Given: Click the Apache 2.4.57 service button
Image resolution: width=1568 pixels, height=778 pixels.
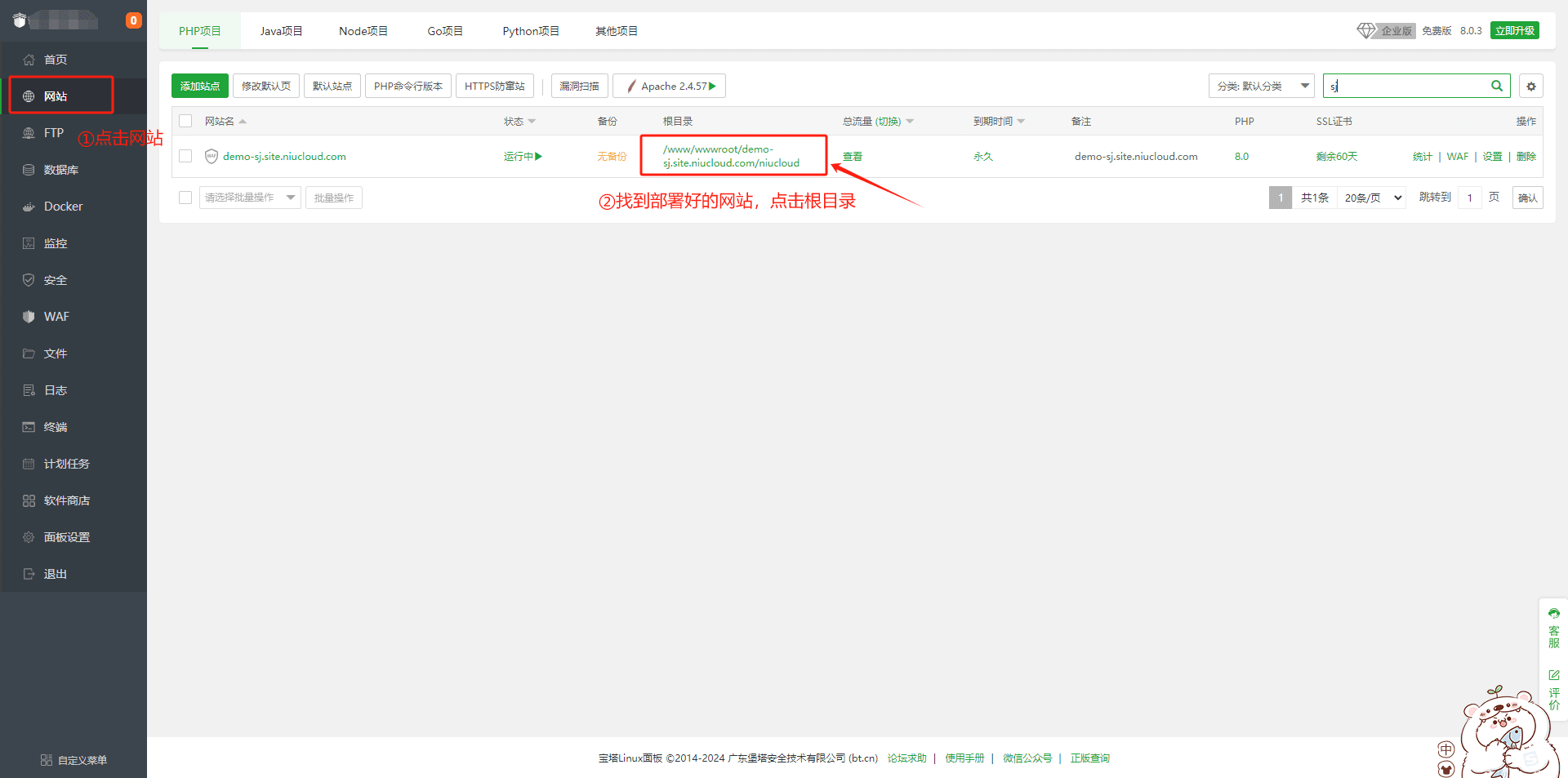Looking at the screenshot, I should tap(670, 86).
